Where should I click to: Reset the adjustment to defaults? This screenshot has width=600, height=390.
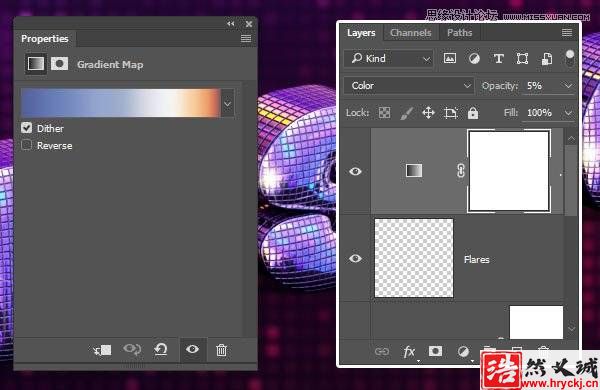(x=161, y=349)
